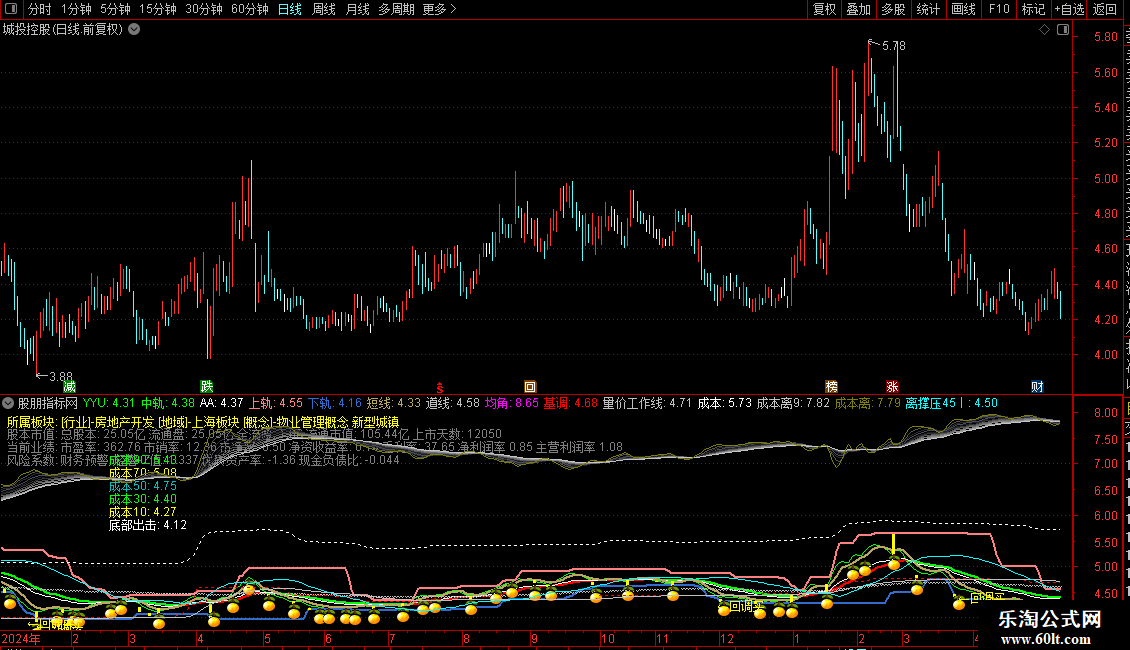1130x650 pixels.
Task: Expand the 更多 periods menu
Action: (440, 9)
